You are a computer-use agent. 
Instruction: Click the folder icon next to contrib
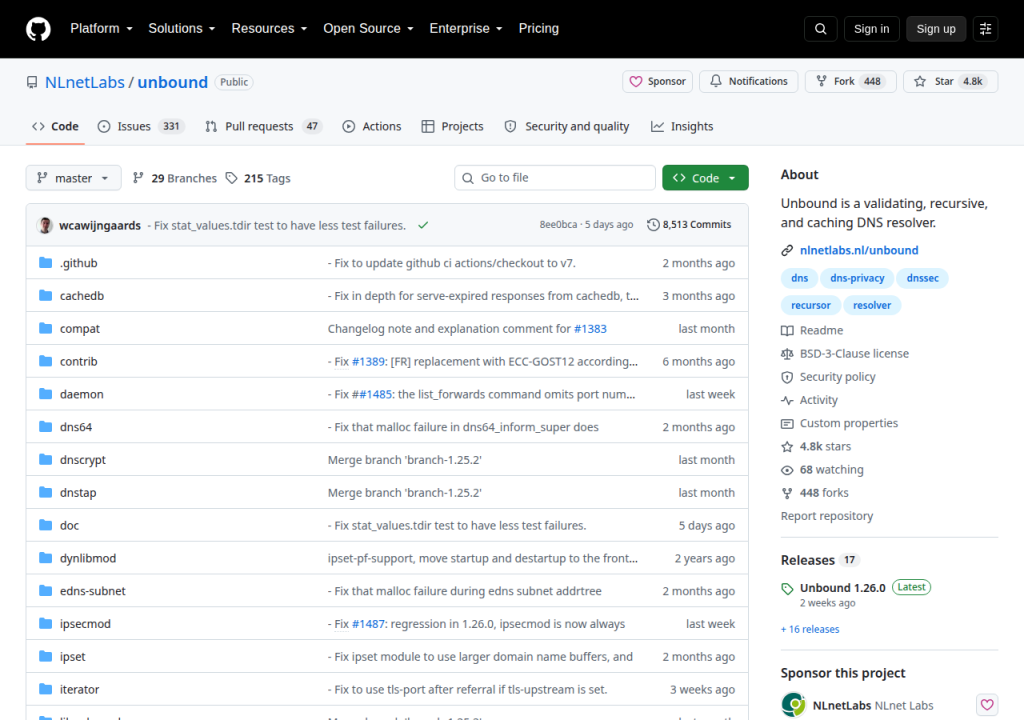click(x=45, y=361)
